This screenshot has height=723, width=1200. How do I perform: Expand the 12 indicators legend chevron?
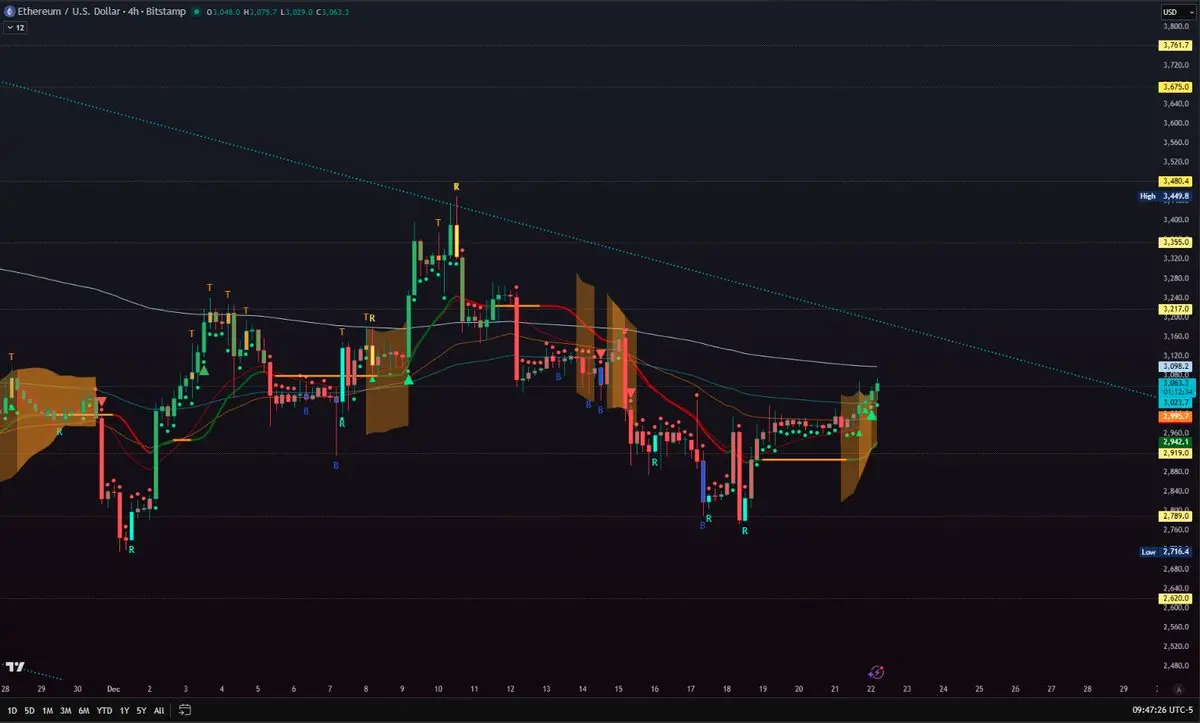point(16,28)
